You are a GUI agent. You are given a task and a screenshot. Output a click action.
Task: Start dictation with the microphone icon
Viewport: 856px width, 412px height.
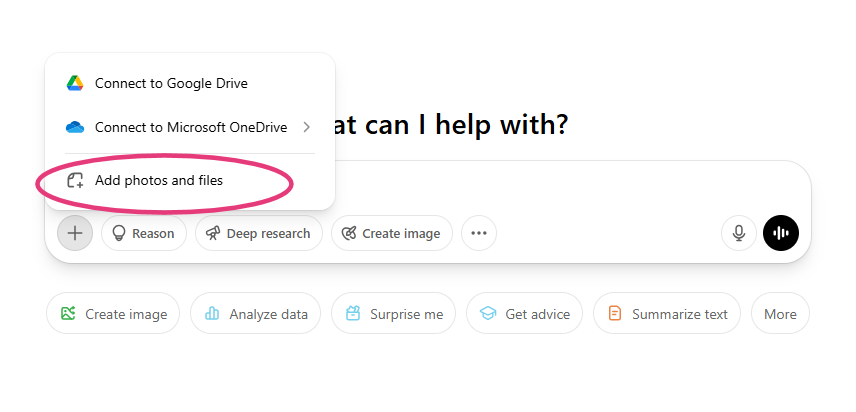[739, 234]
